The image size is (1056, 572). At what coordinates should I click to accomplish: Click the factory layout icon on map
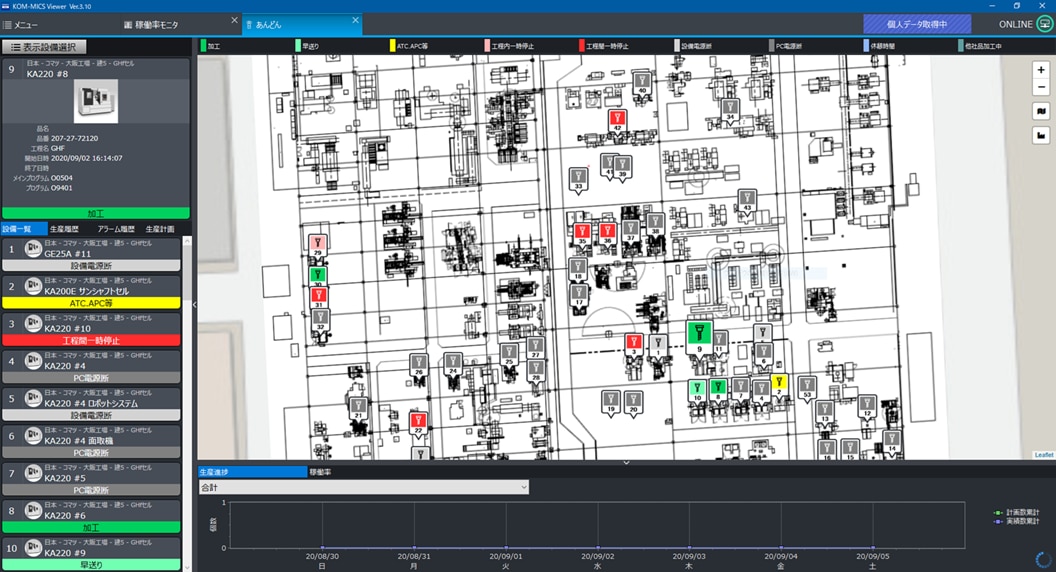tap(1041, 137)
